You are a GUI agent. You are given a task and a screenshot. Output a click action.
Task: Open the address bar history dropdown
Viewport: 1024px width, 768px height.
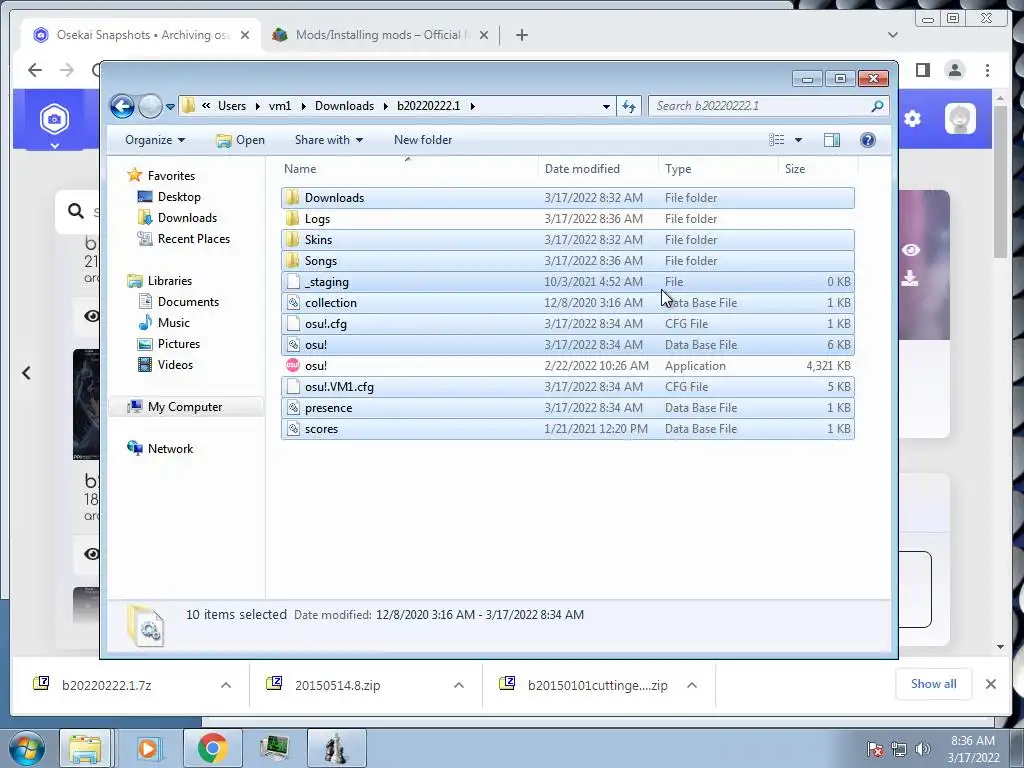pyautogui.click(x=606, y=106)
